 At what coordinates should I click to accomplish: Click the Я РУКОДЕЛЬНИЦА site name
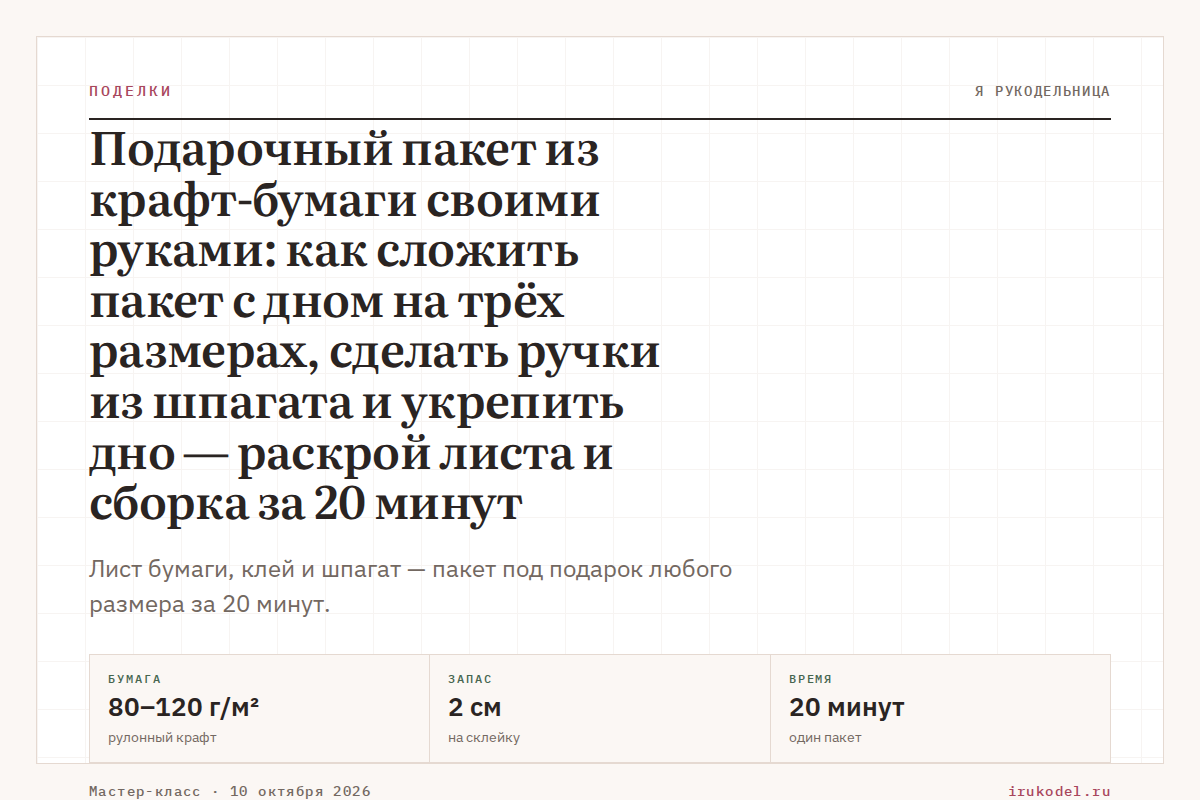1043,91
